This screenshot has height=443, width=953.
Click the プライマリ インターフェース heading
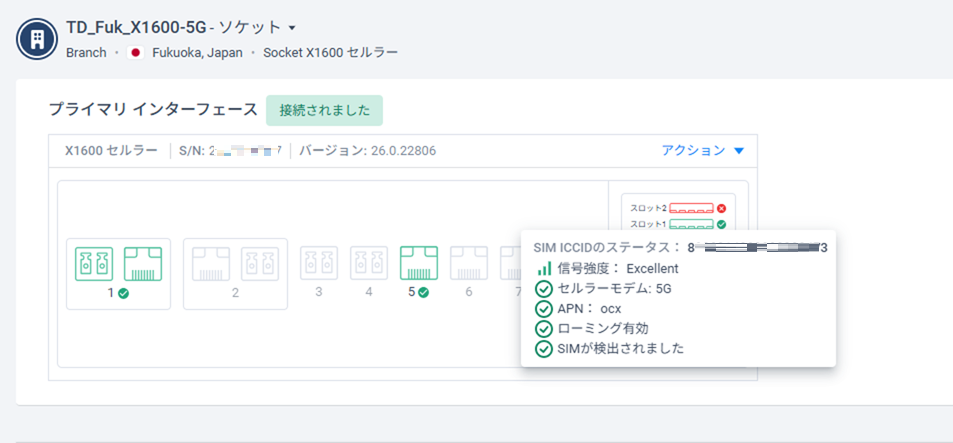pyautogui.click(x=153, y=110)
